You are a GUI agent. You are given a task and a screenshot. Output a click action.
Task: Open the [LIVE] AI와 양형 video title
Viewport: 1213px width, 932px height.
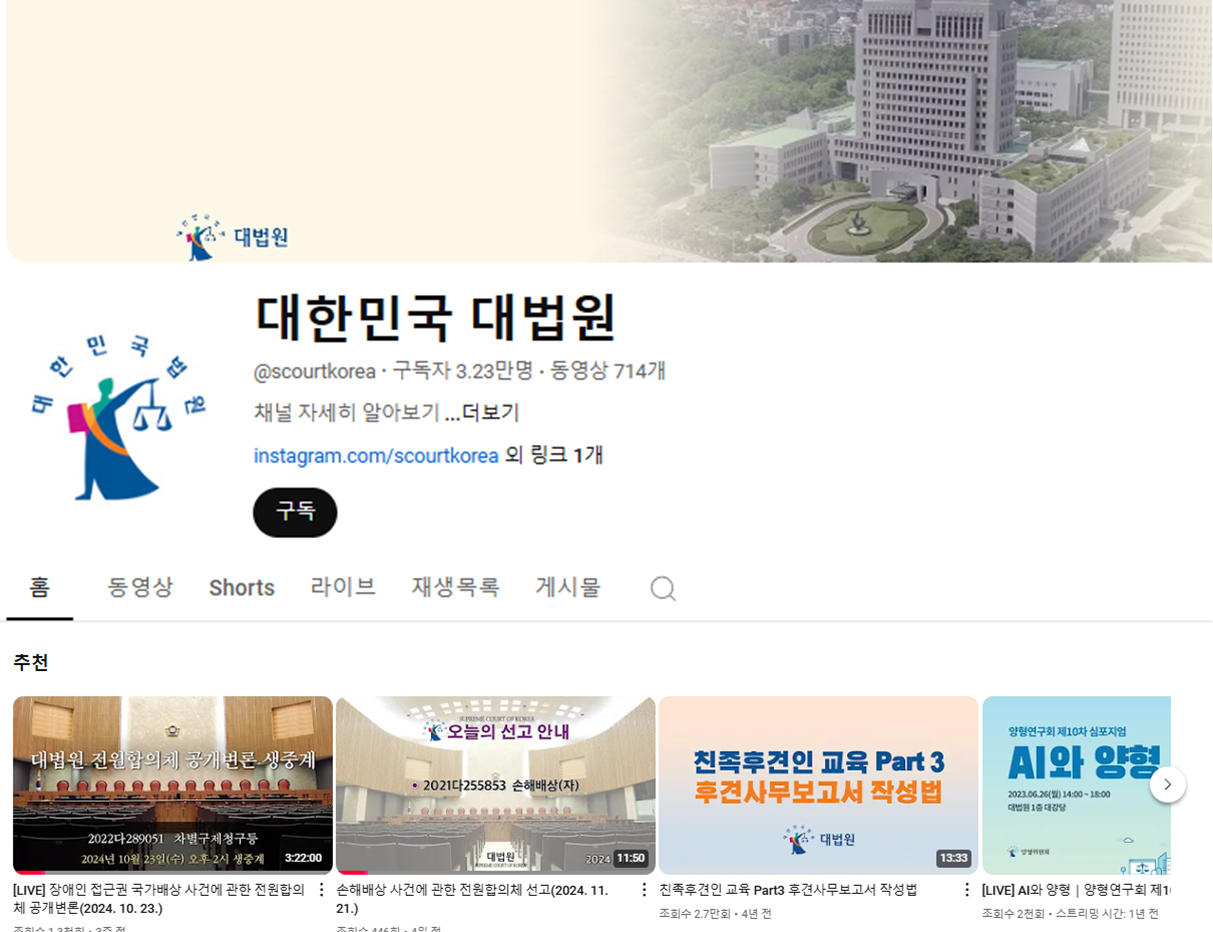pyautogui.click(x=1076, y=890)
